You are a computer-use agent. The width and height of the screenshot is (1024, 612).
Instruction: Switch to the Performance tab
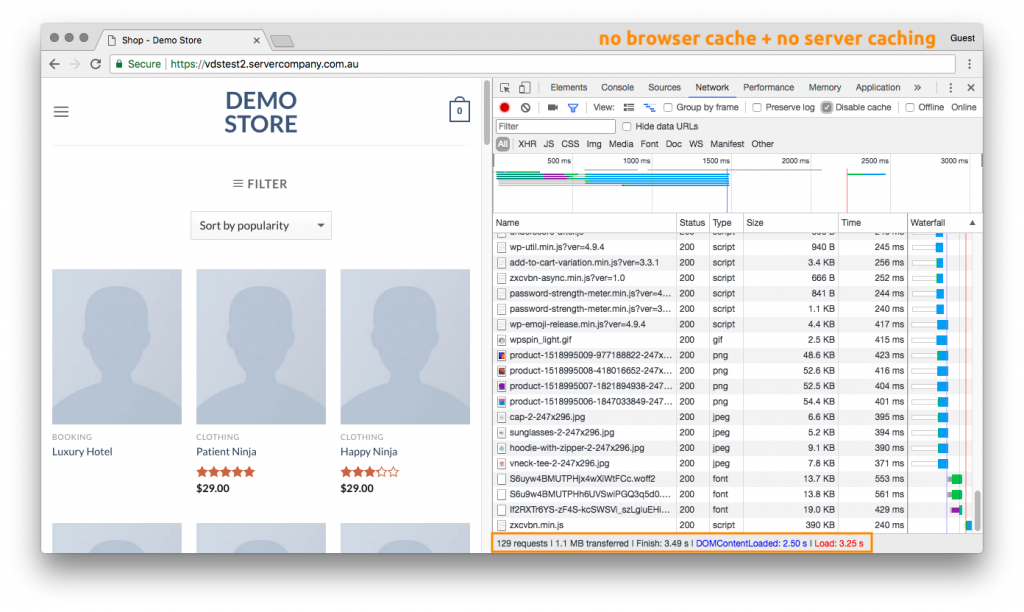[768, 88]
